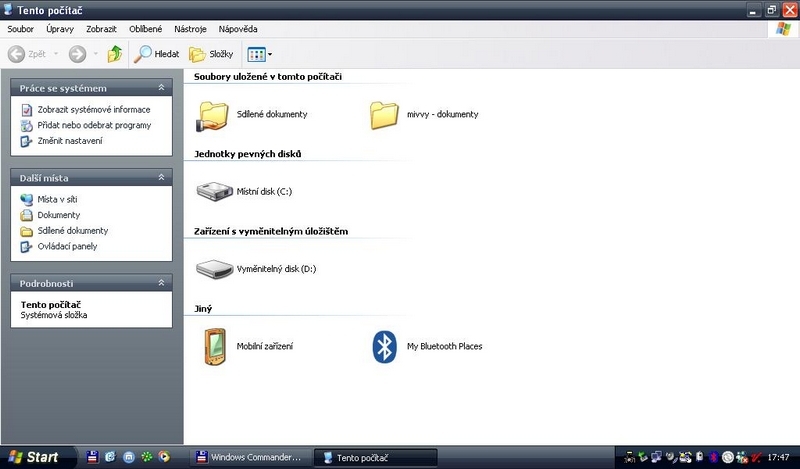Collapse the Práce se systémem panel
800x469 pixels.
point(161,89)
